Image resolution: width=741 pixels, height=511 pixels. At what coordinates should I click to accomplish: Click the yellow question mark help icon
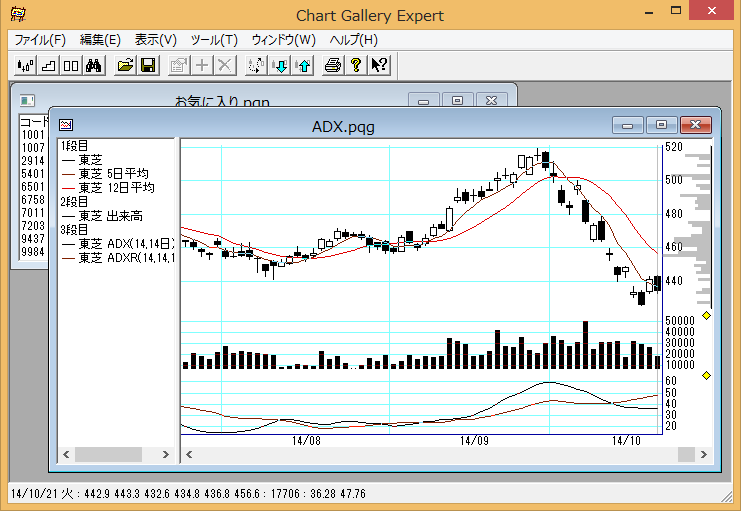pos(356,66)
